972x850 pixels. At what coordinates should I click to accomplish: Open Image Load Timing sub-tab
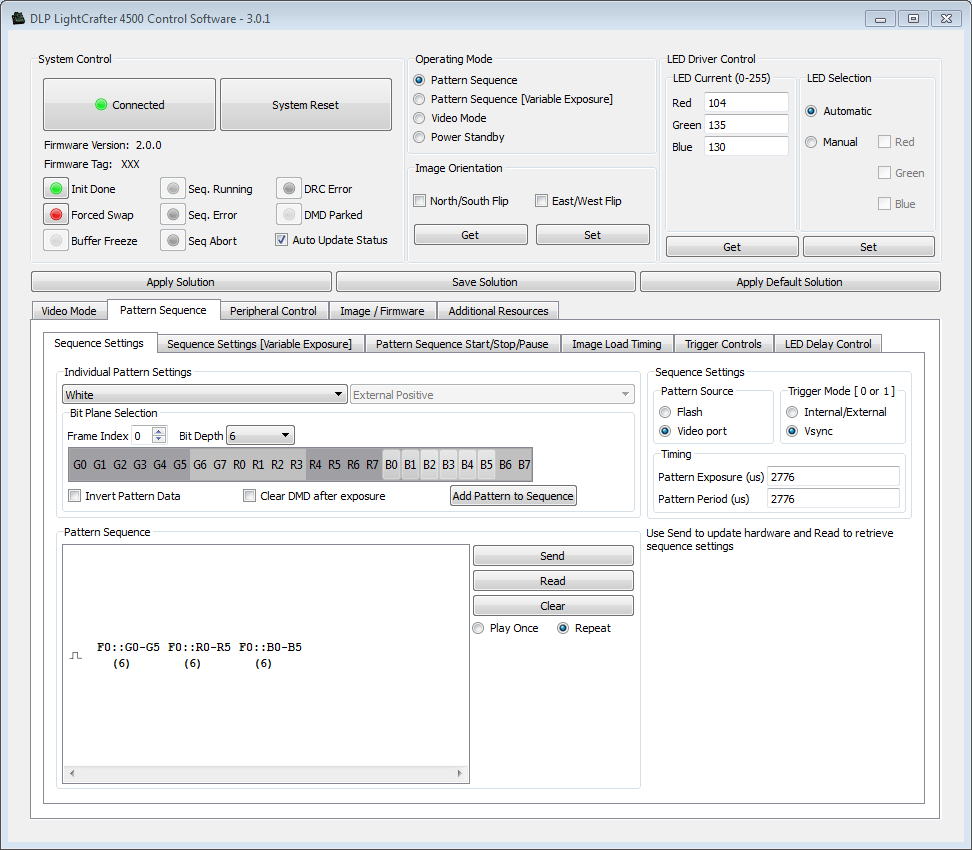[617, 343]
